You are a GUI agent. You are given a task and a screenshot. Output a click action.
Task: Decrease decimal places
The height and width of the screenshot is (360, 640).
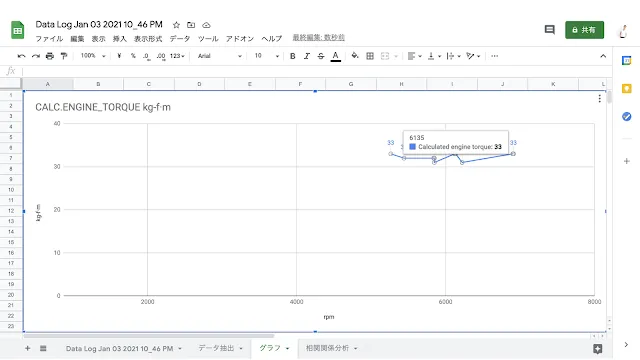[146, 56]
